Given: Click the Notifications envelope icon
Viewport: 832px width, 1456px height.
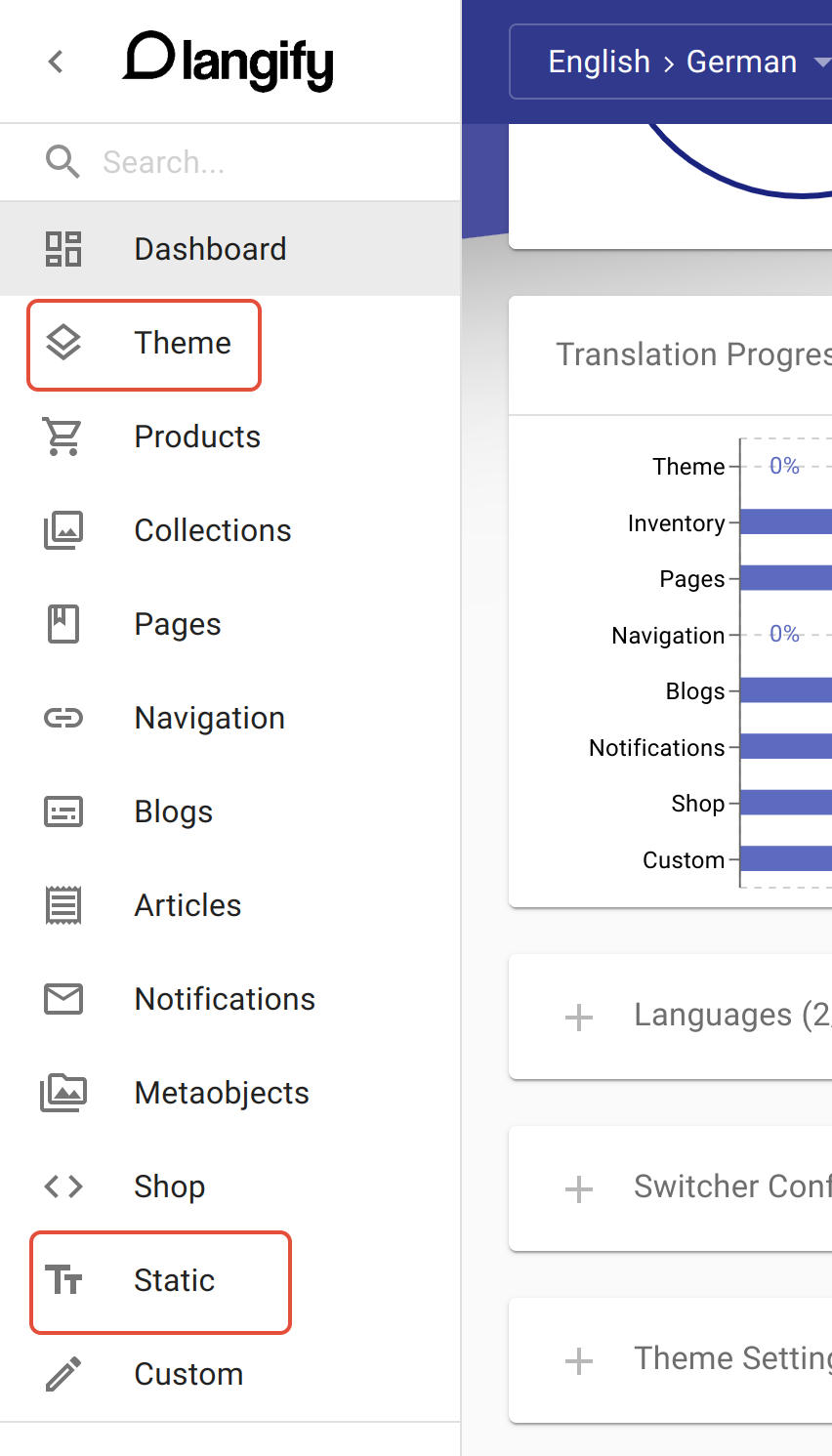Looking at the screenshot, I should click(x=63, y=999).
